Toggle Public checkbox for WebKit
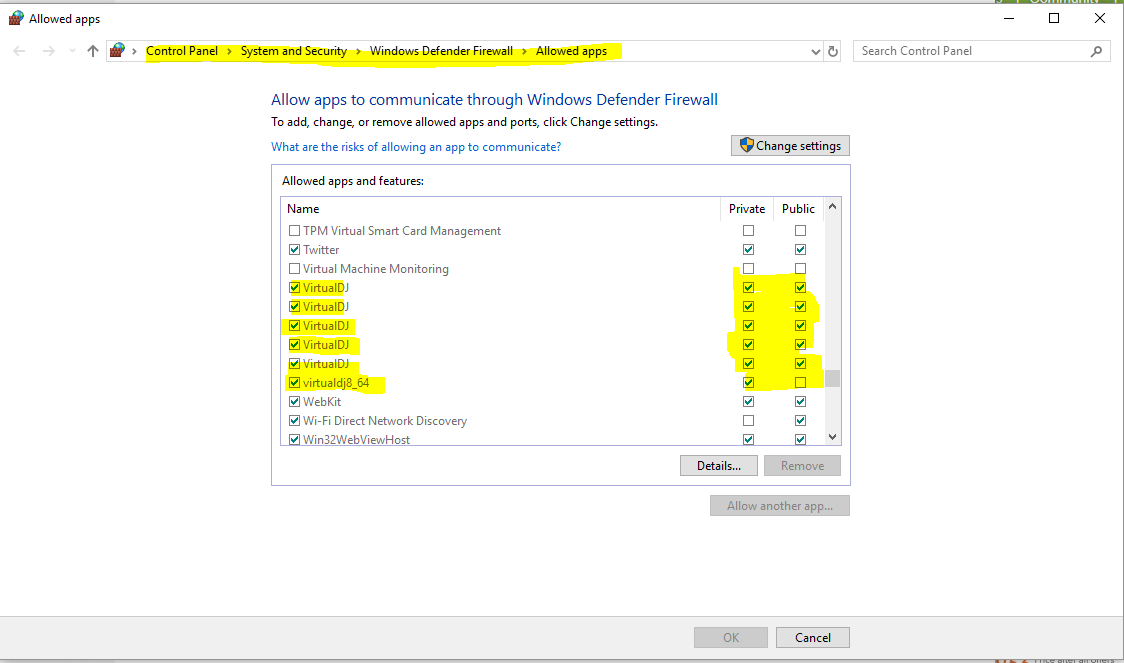 801,401
